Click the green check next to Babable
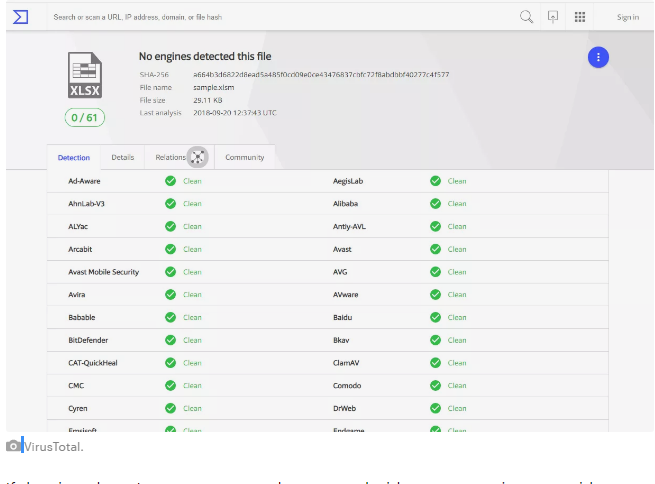Image resolution: width=655 pixels, height=484 pixels. tap(170, 317)
